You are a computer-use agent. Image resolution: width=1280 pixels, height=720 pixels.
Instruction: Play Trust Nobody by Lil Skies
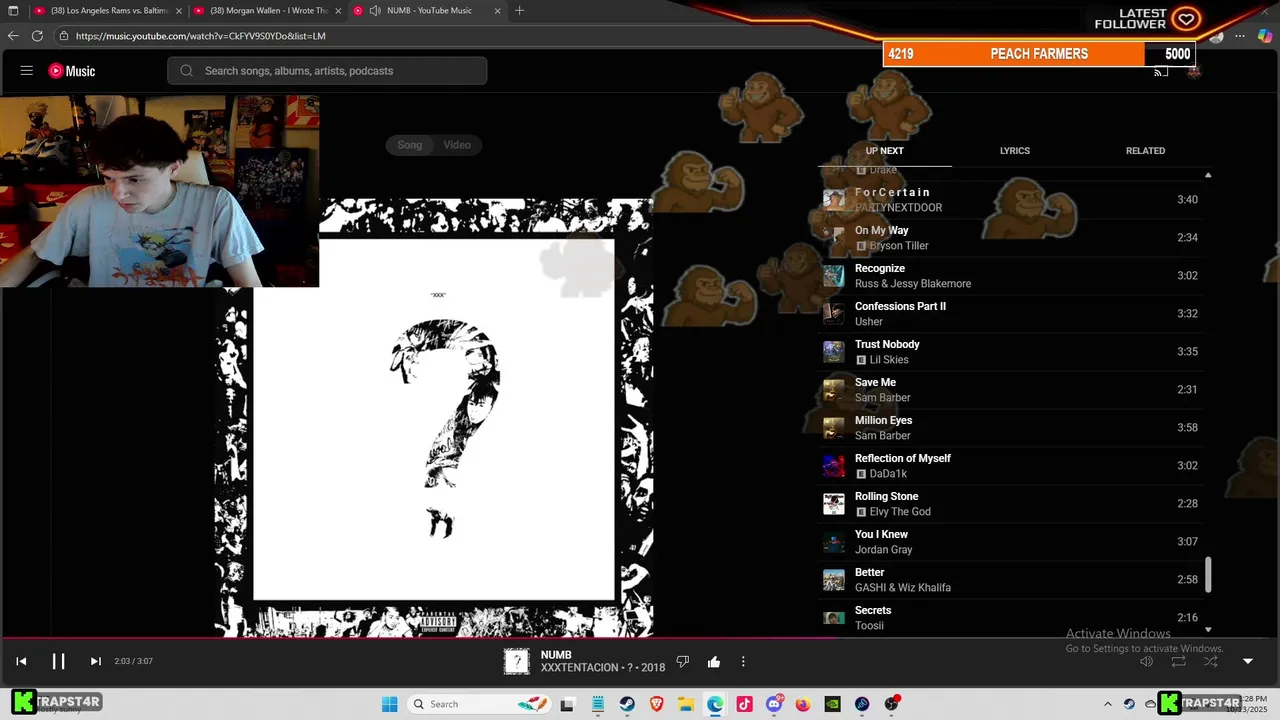(x=1010, y=352)
